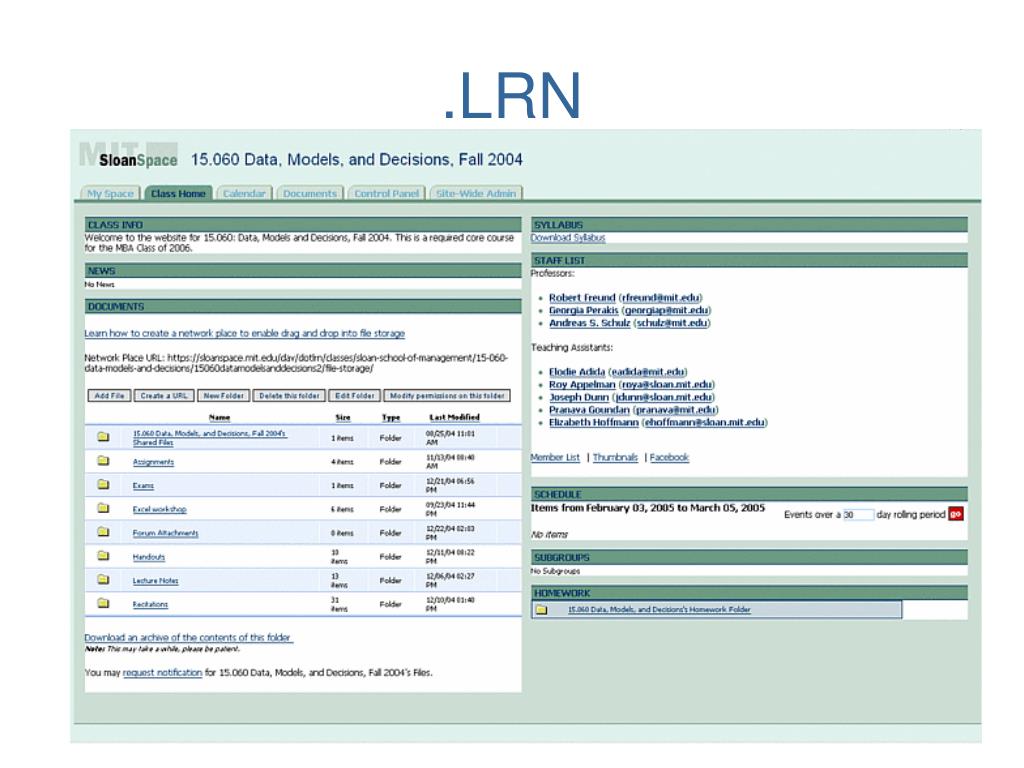Open the Download Syllabus link

pyautogui.click(x=568, y=238)
